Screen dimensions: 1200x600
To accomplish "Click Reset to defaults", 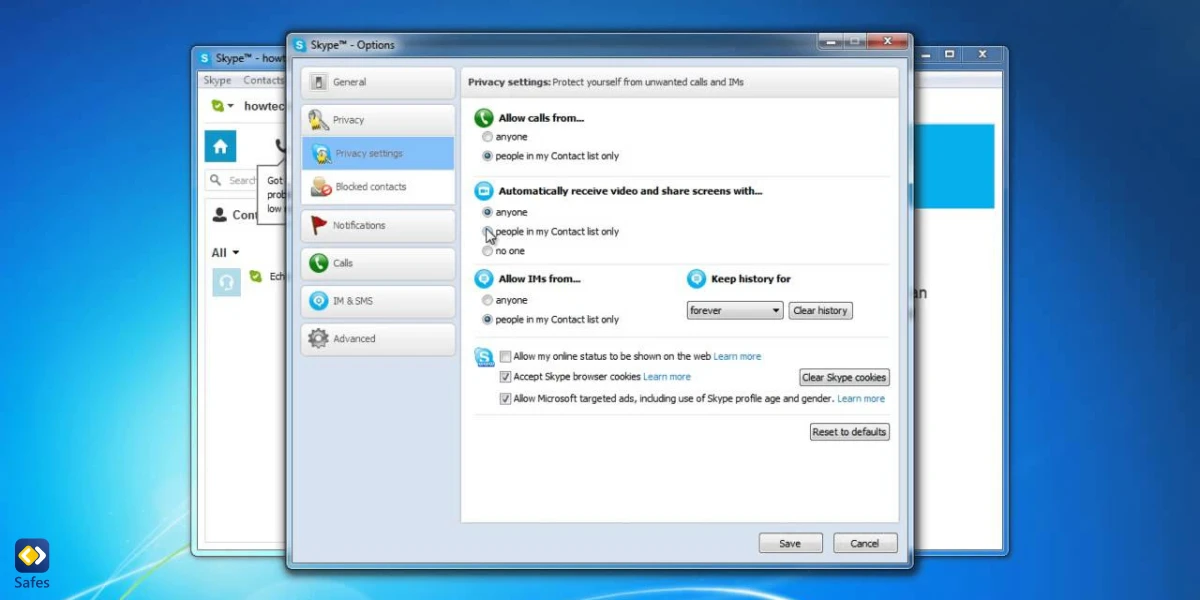I will 849,432.
